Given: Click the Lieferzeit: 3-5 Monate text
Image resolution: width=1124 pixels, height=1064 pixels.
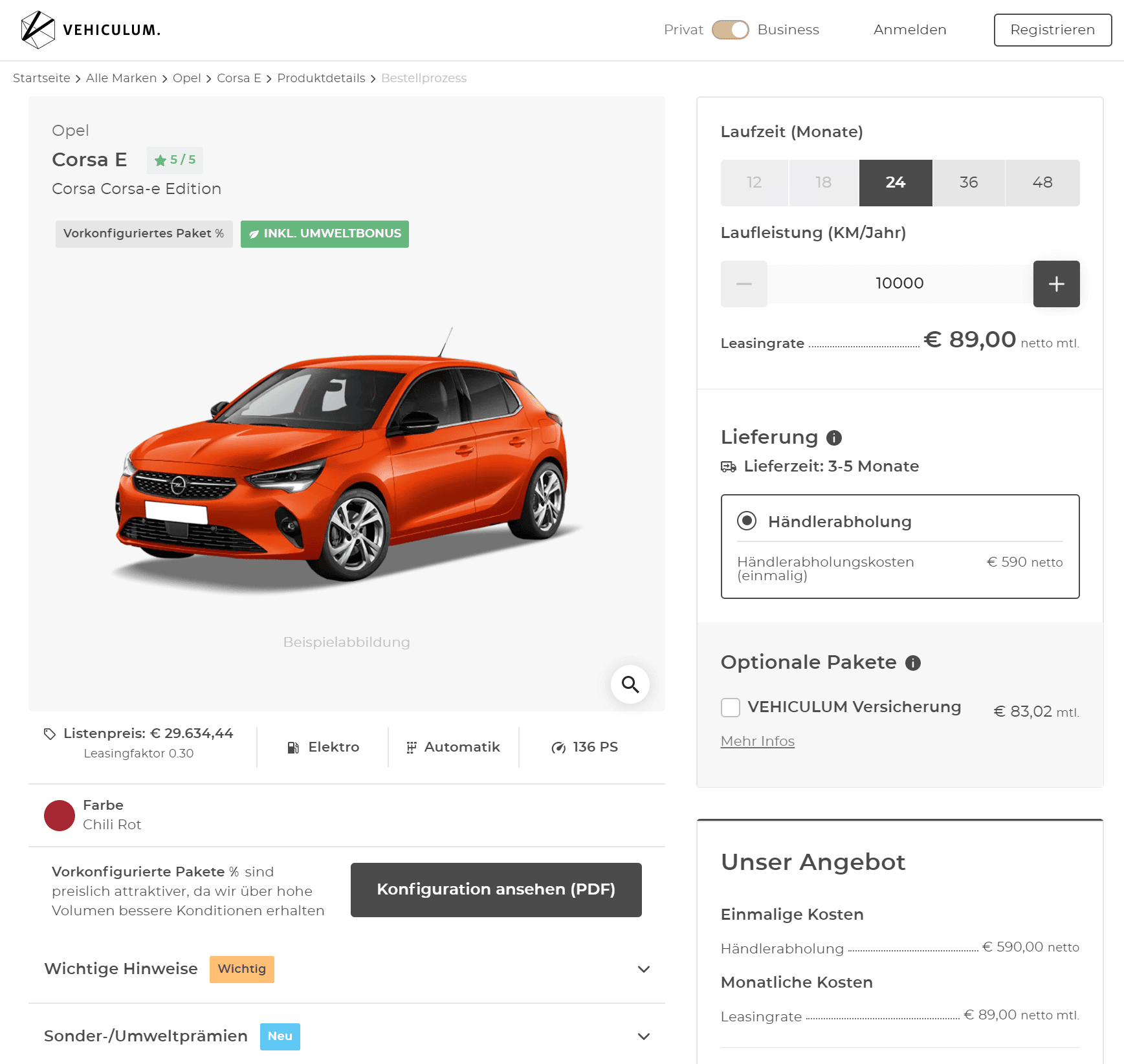Looking at the screenshot, I should (832, 466).
